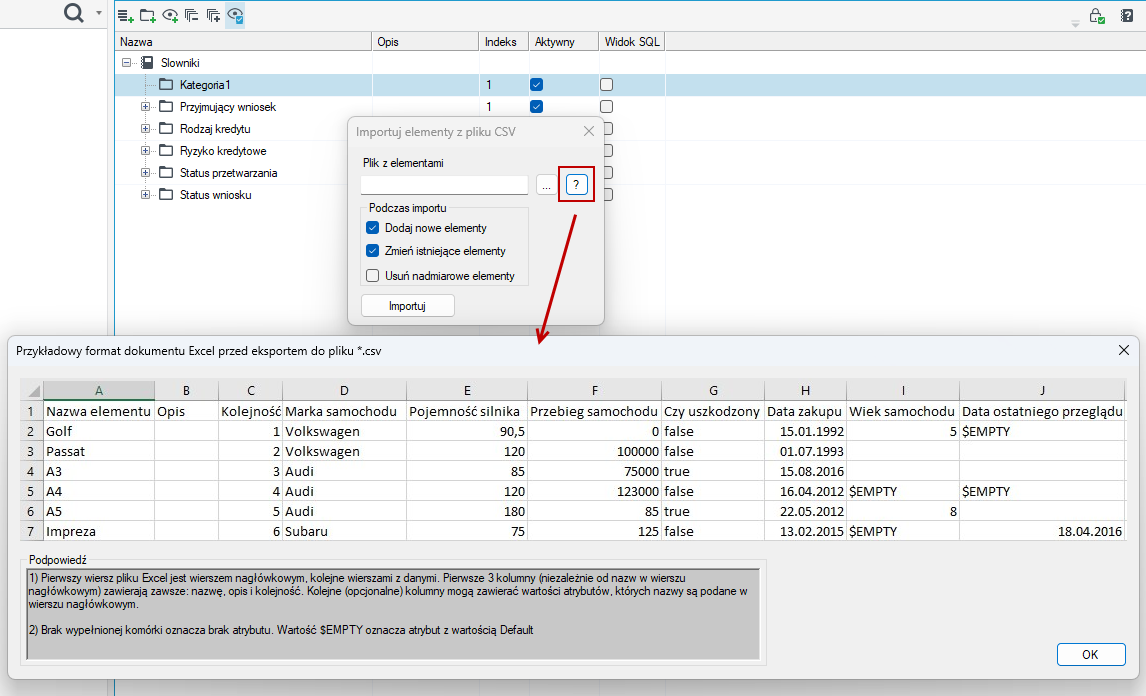Click the add list element icon
1146x696 pixels.
[126, 15]
